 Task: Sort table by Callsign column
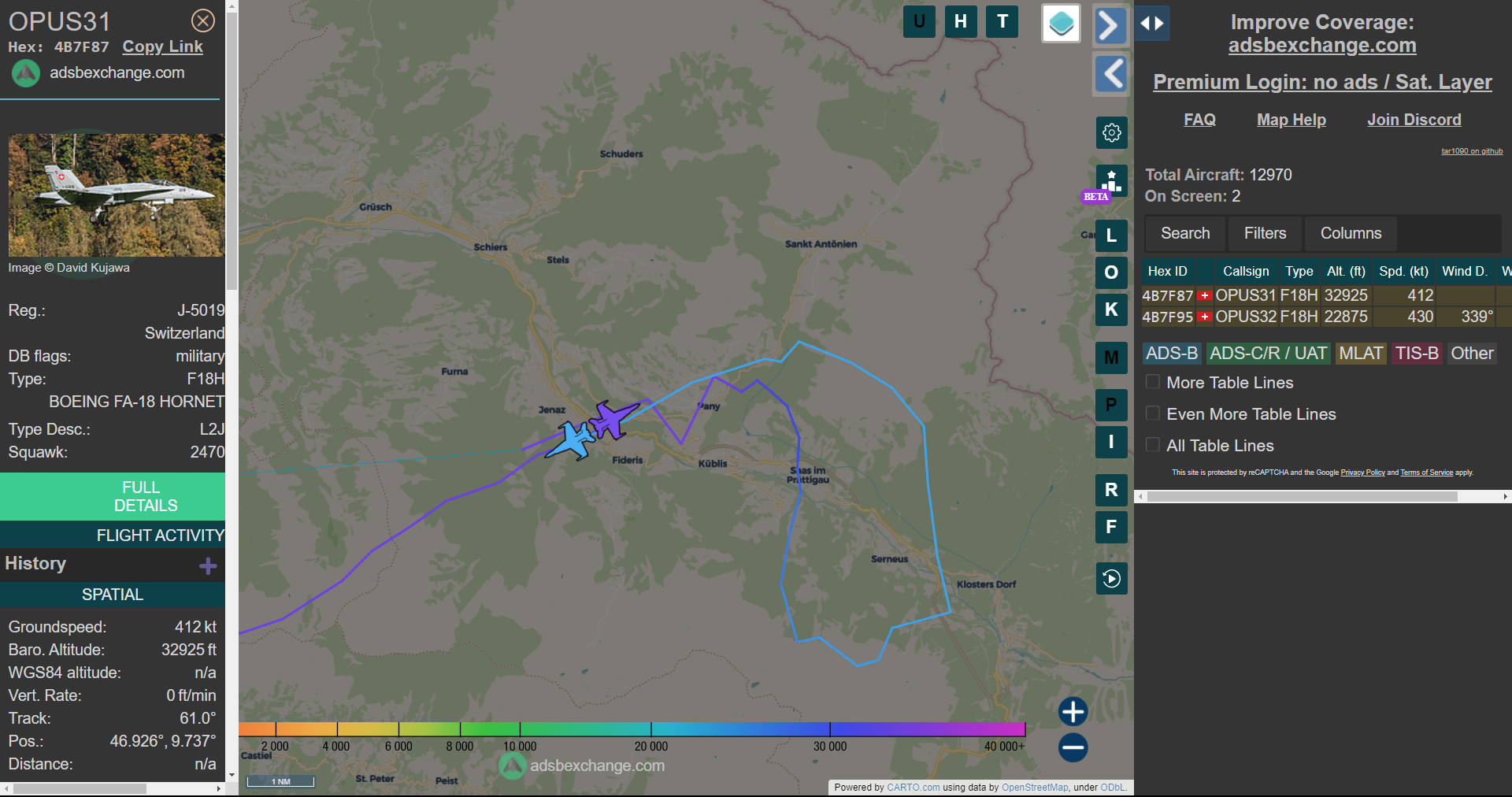(x=1246, y=271)
